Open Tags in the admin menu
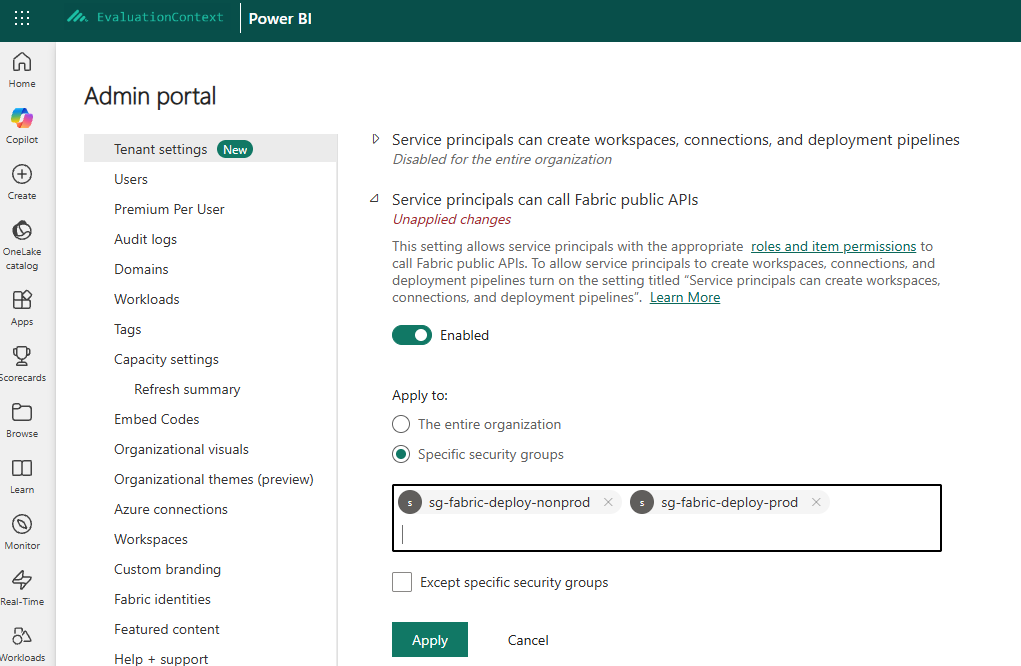1021x666 pixels. (x=128, y=329)
